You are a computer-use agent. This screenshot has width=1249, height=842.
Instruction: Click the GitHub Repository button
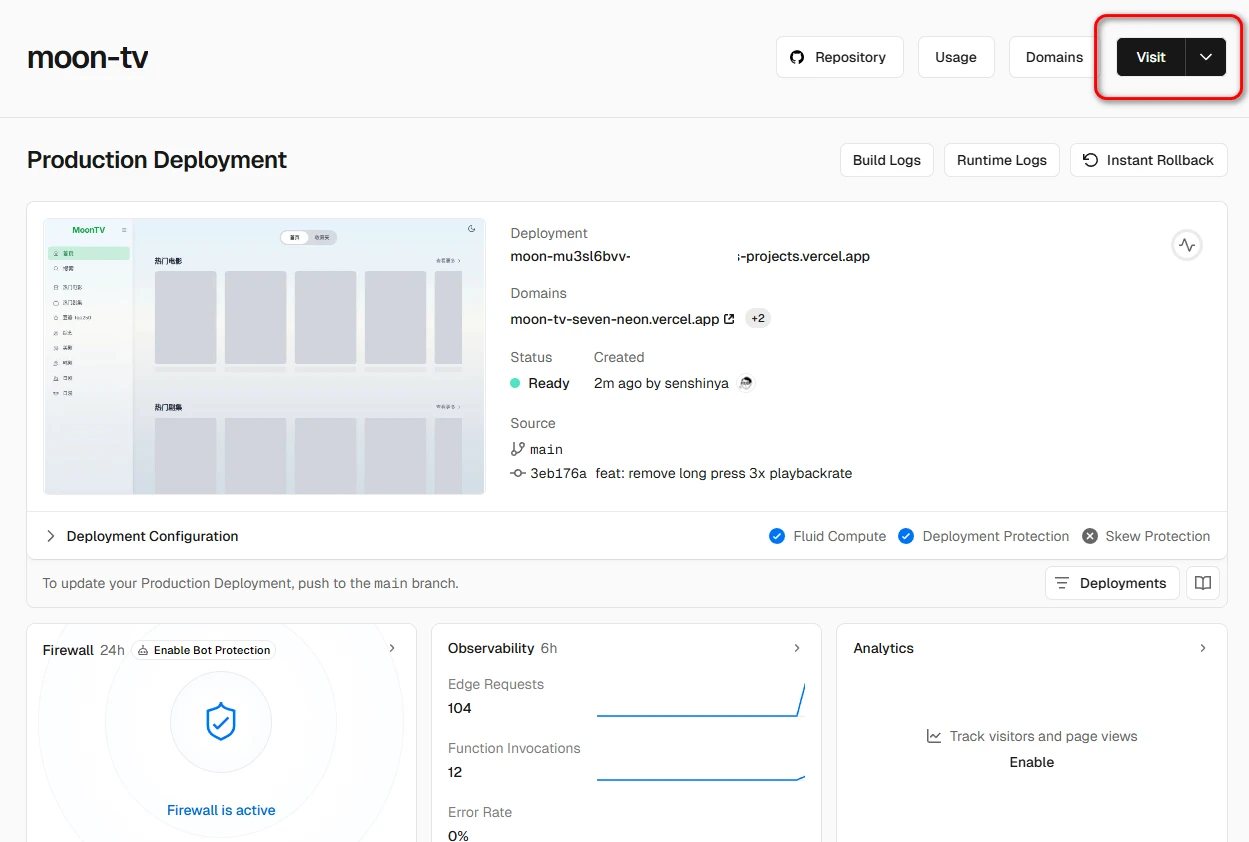[x=839, y=57]
